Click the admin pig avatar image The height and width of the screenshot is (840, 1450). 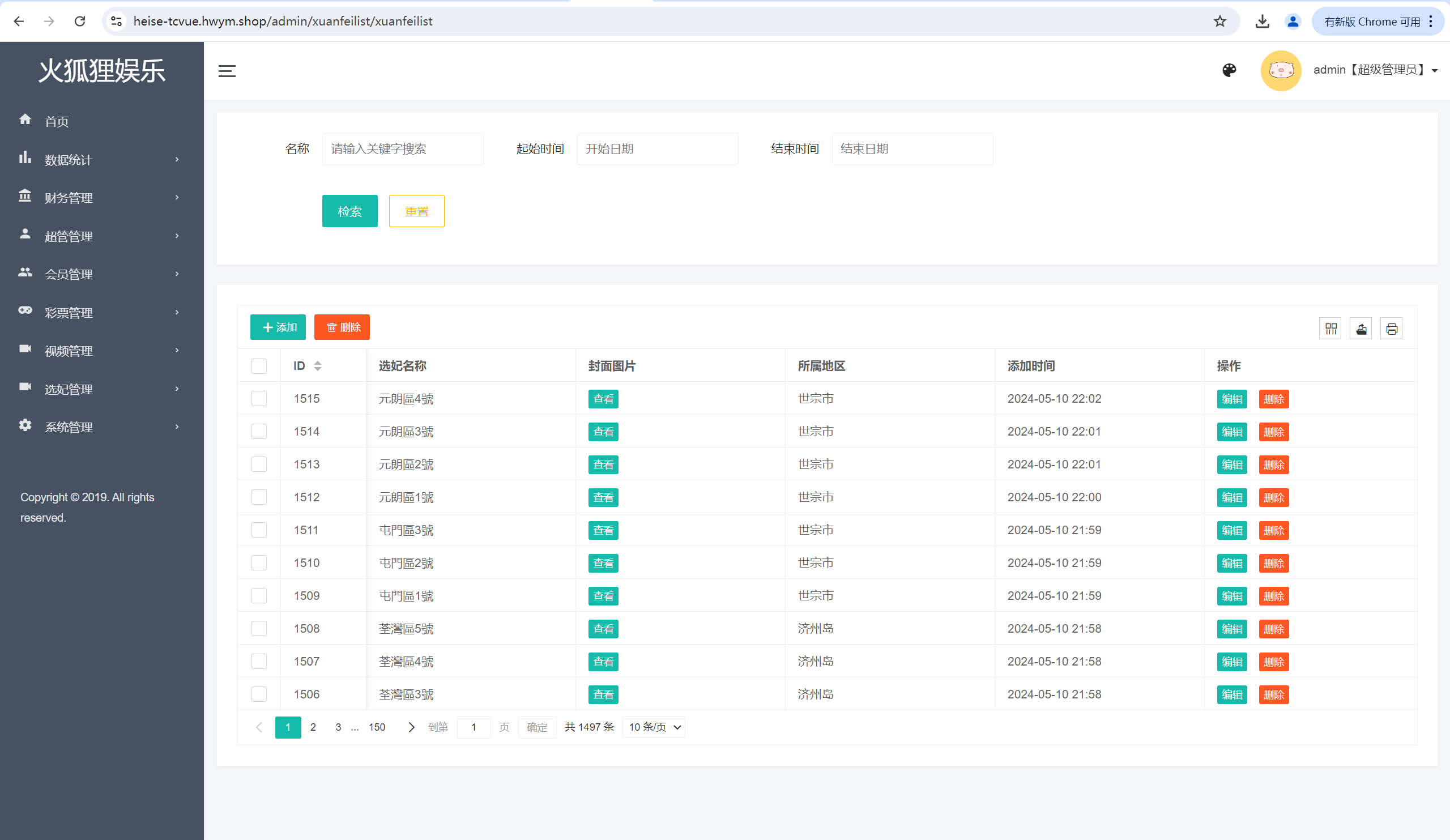[x=1280, y=70]
